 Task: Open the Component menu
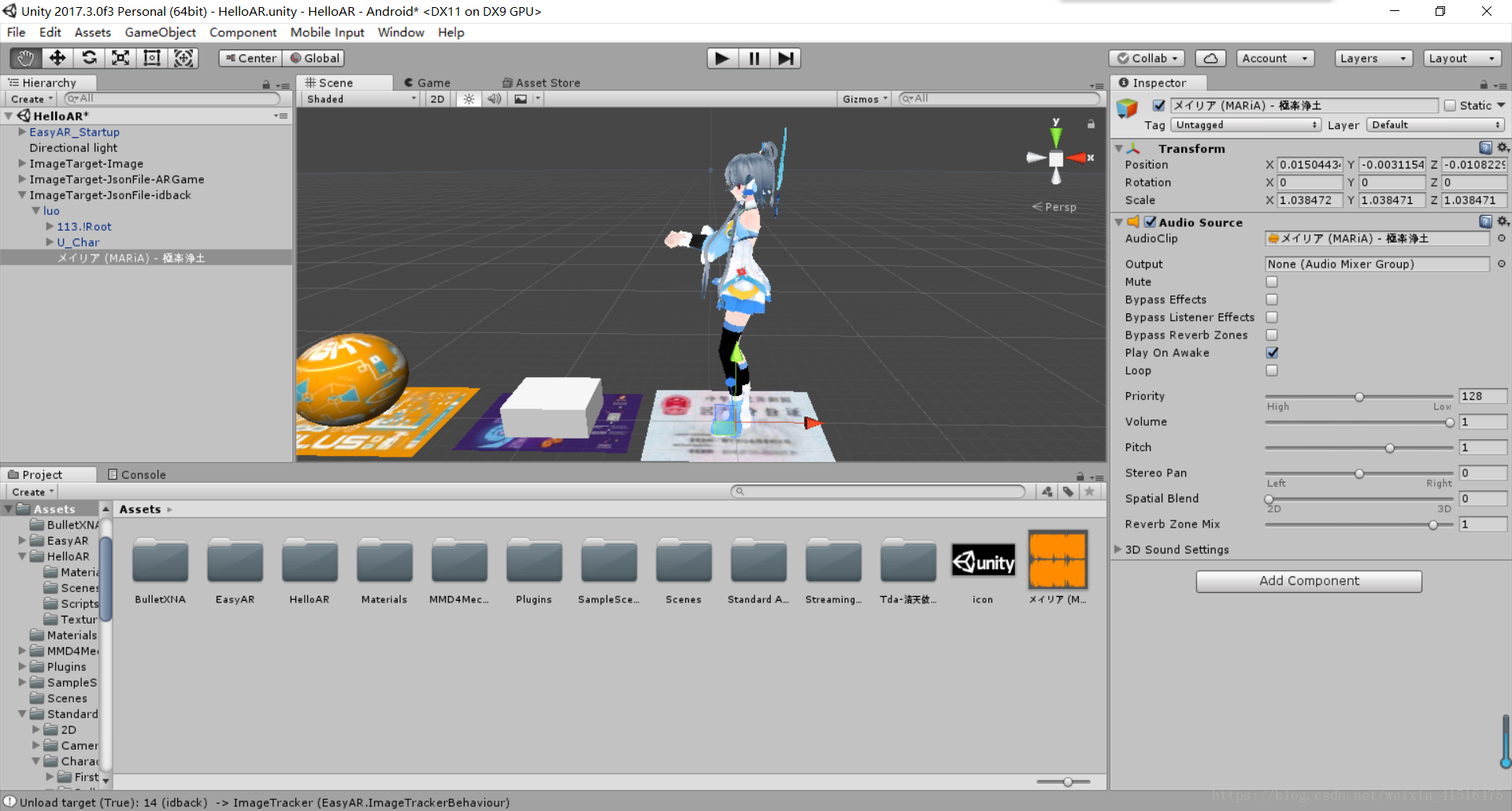click(243, 32)
